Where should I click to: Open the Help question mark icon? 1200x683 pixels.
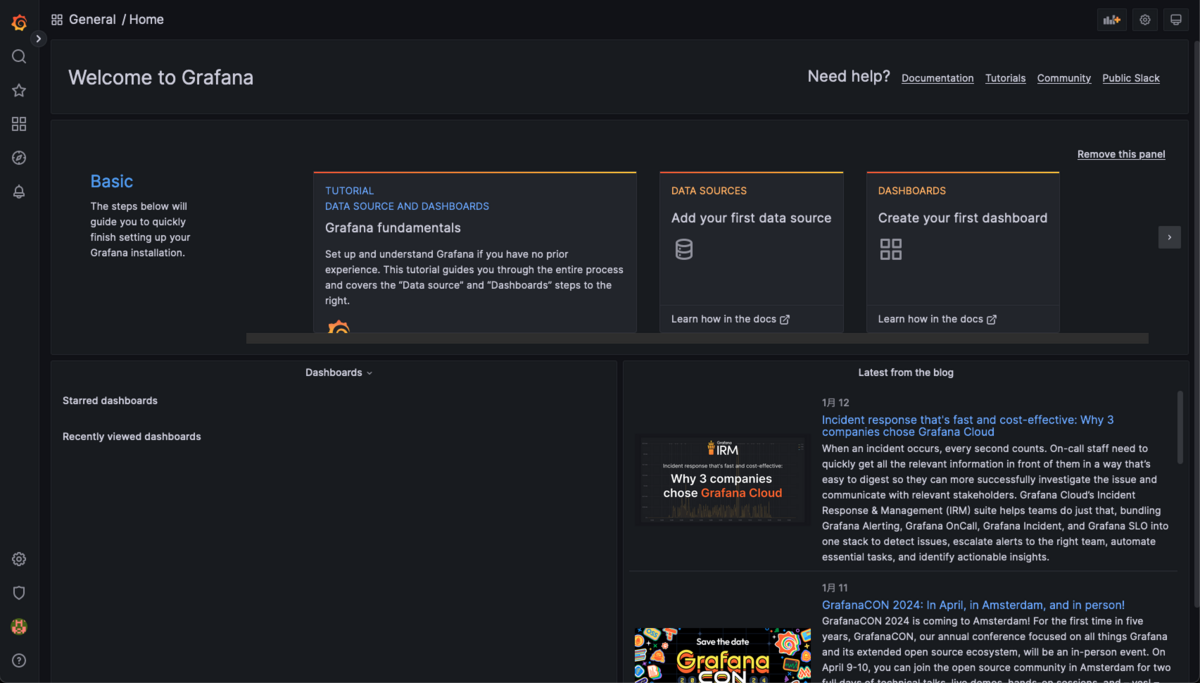19,660
